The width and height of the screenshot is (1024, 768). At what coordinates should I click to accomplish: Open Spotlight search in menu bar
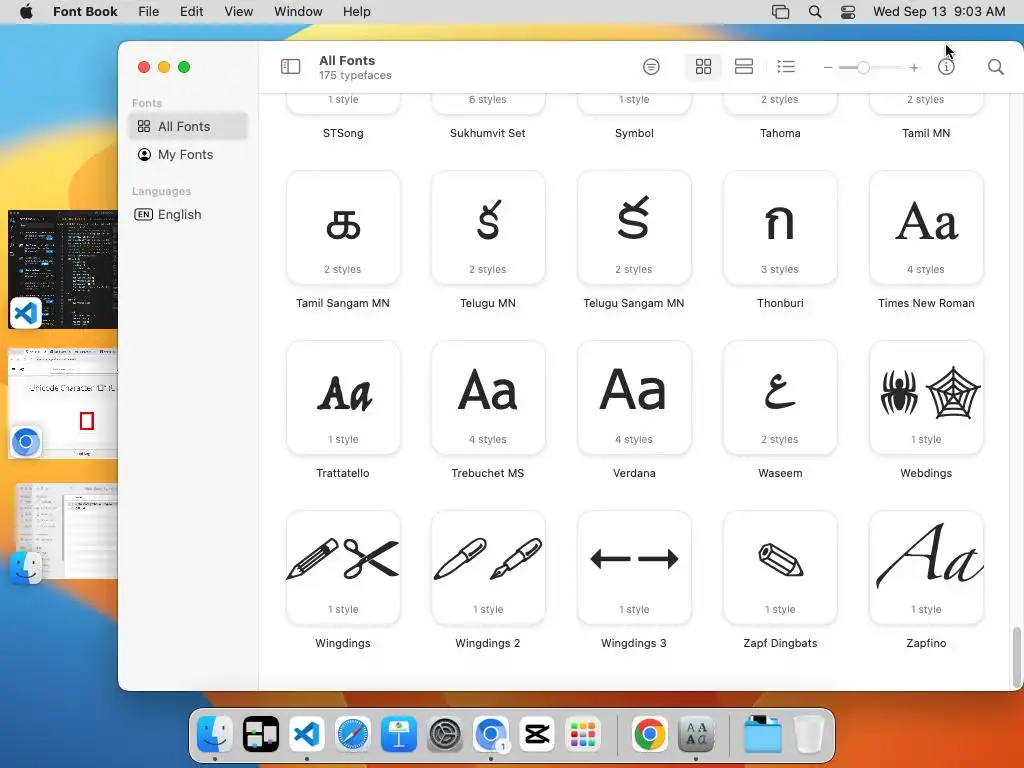(814, 12)
